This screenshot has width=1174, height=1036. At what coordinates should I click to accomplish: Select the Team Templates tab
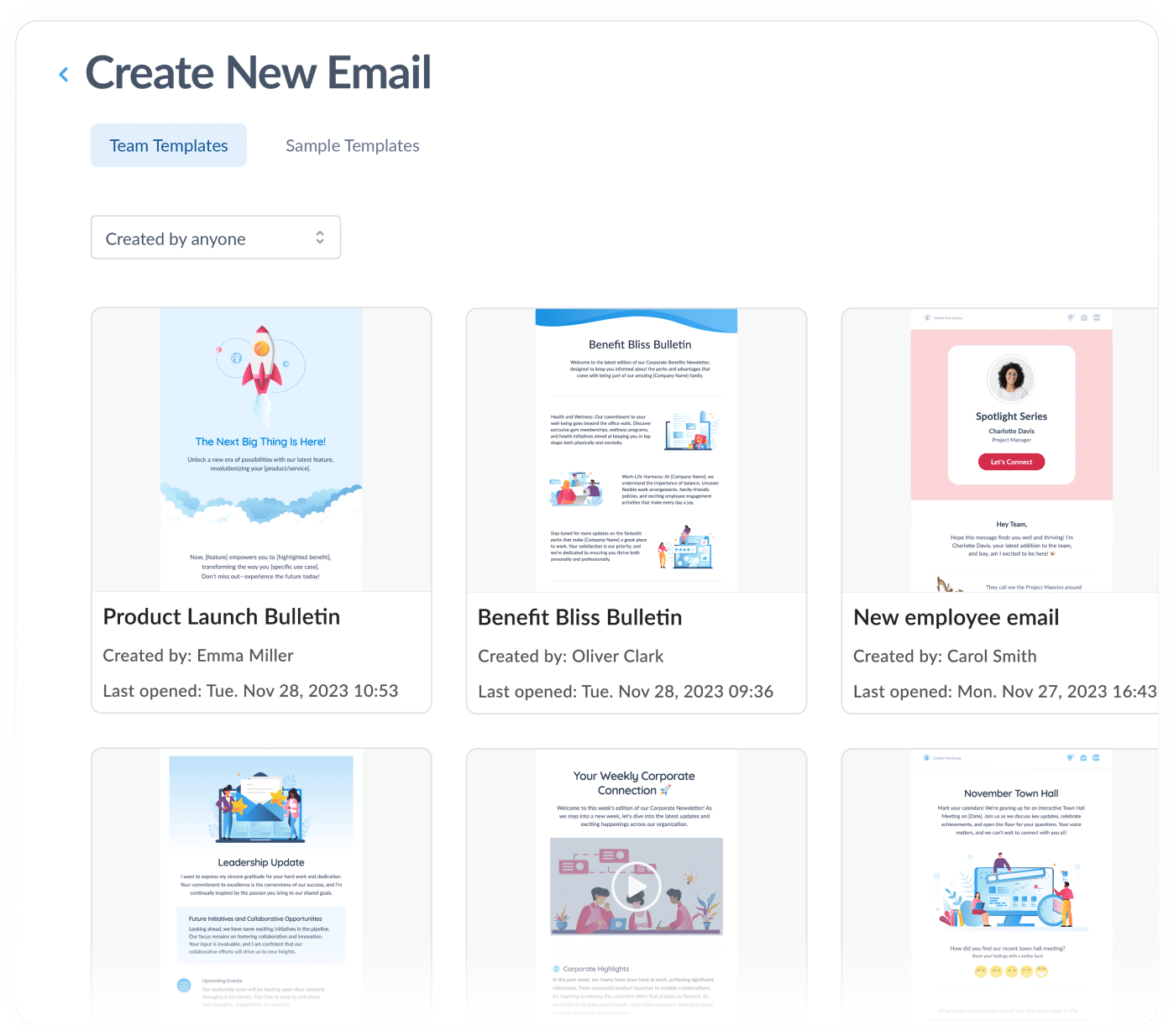[x=168, y=144]
